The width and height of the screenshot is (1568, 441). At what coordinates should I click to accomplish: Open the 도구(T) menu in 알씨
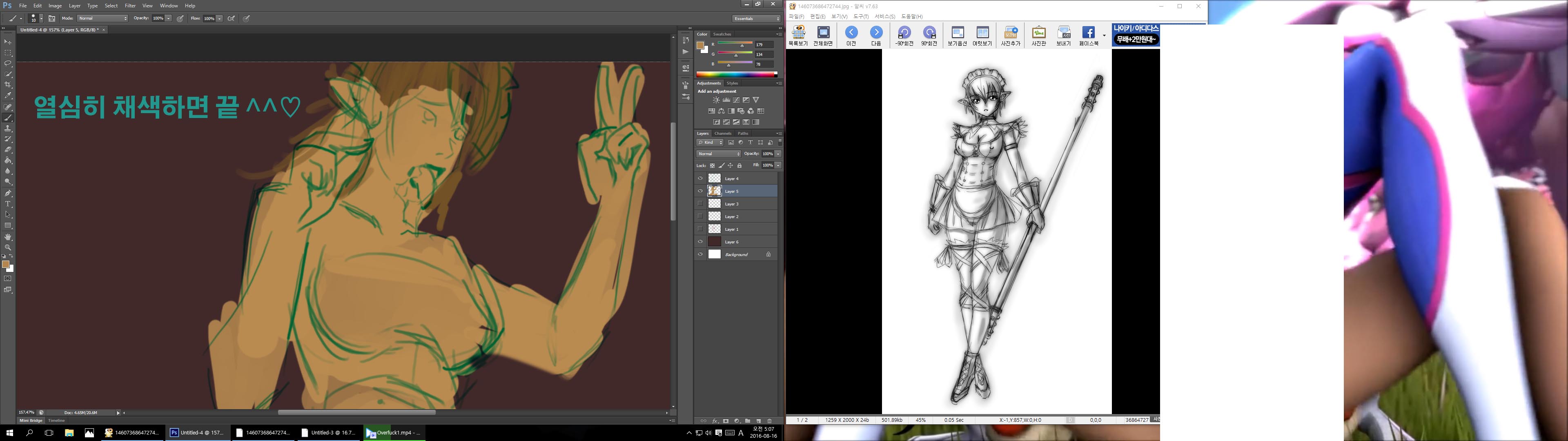point(861,16)
